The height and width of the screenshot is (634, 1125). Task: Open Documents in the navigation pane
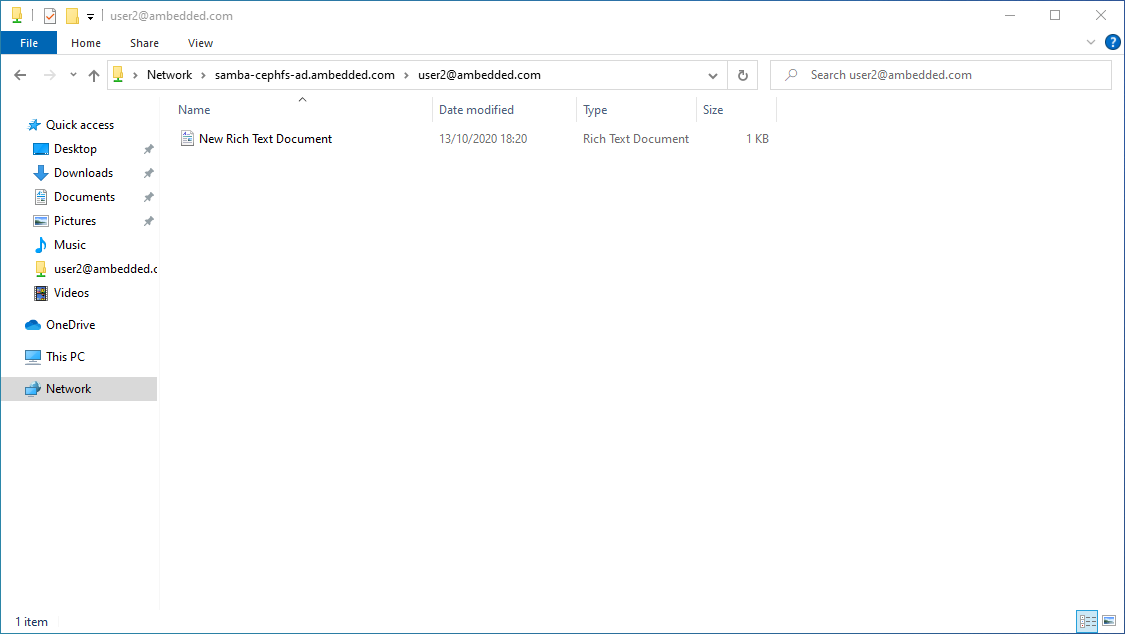(84, 197)
